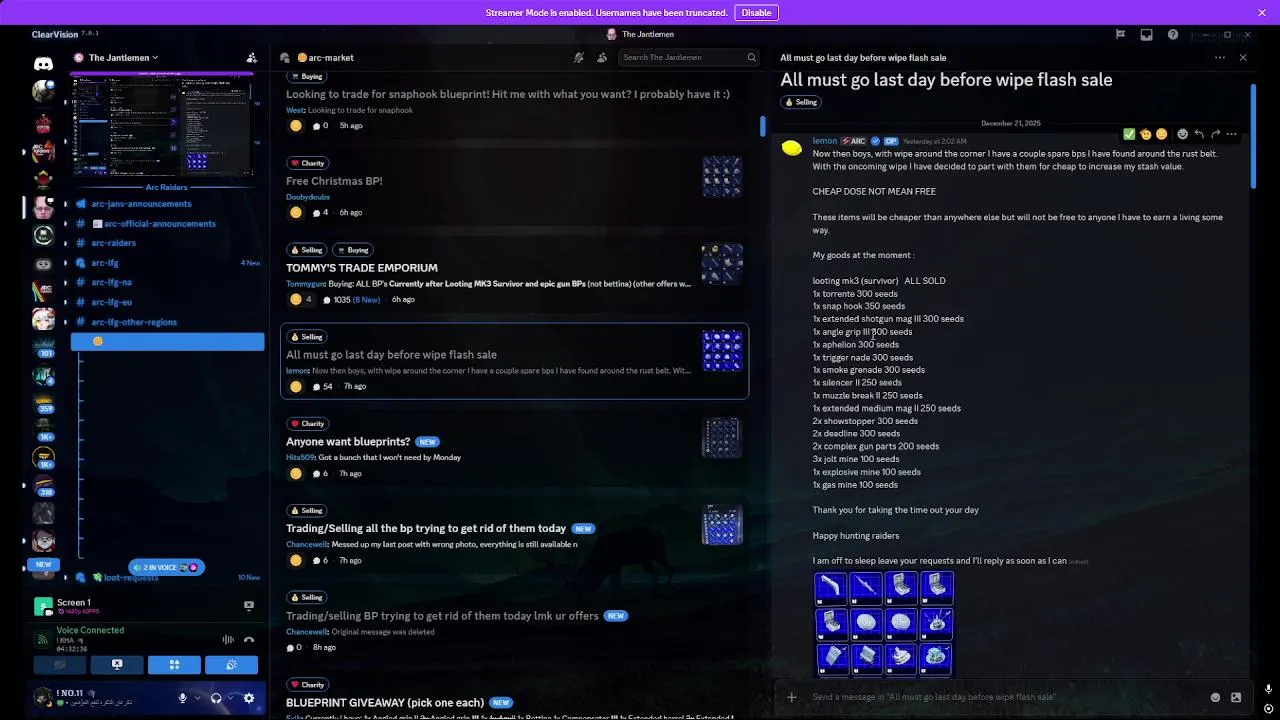Open the arc-jans-announcements channel
Viewport: 1280px width, 720px height.
pos(141,204)
